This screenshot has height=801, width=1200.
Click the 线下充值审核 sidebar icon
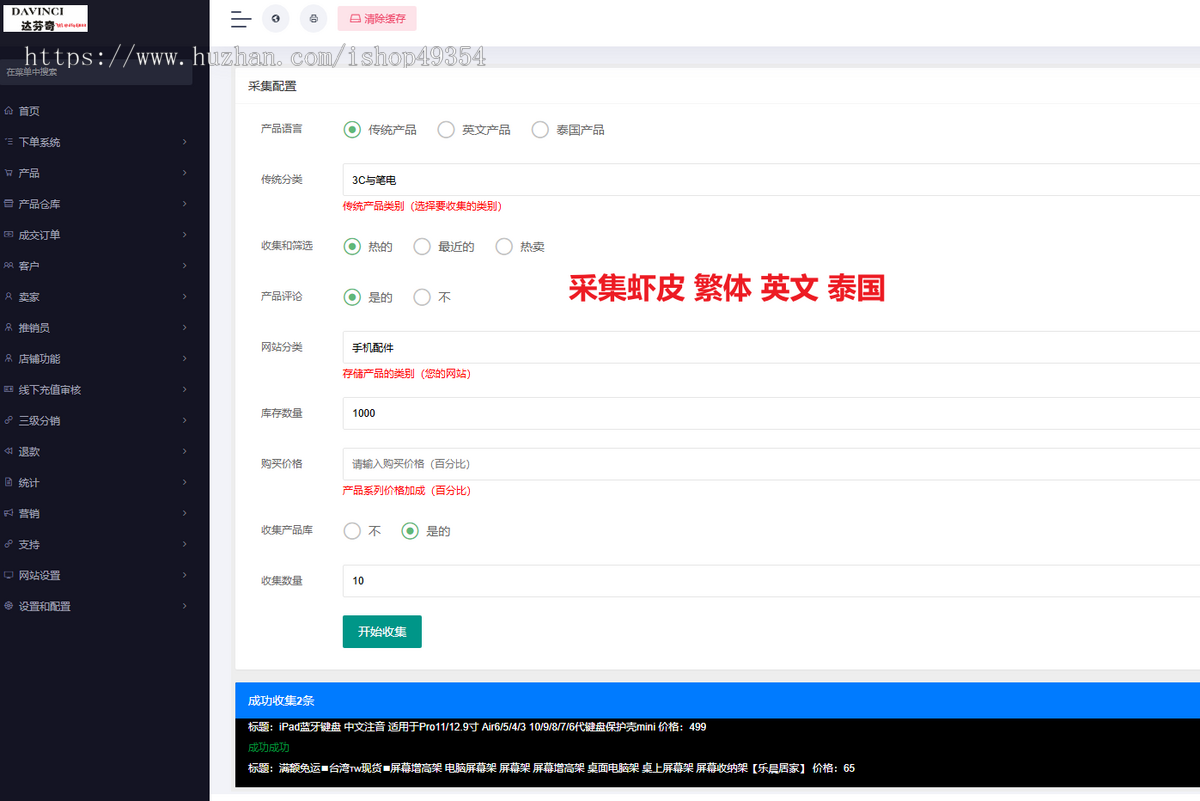(x=9, y=389)
